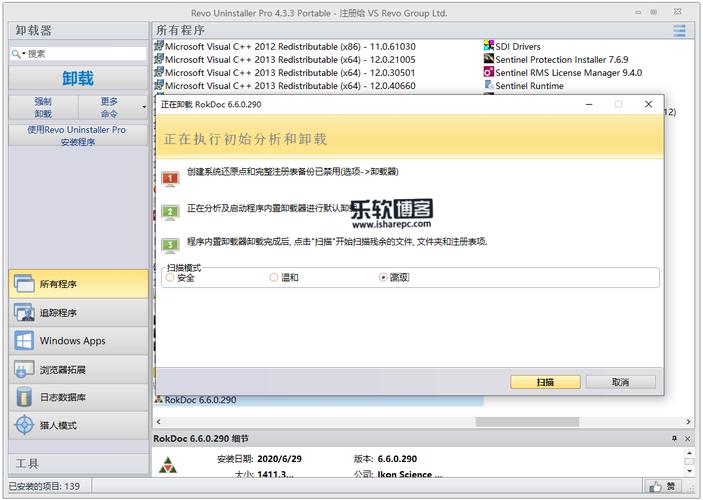703x500 pixels.
Task: Click the Sentinel RMS License Manager icon
Action: pyautogui.click(x=489, y=72)
